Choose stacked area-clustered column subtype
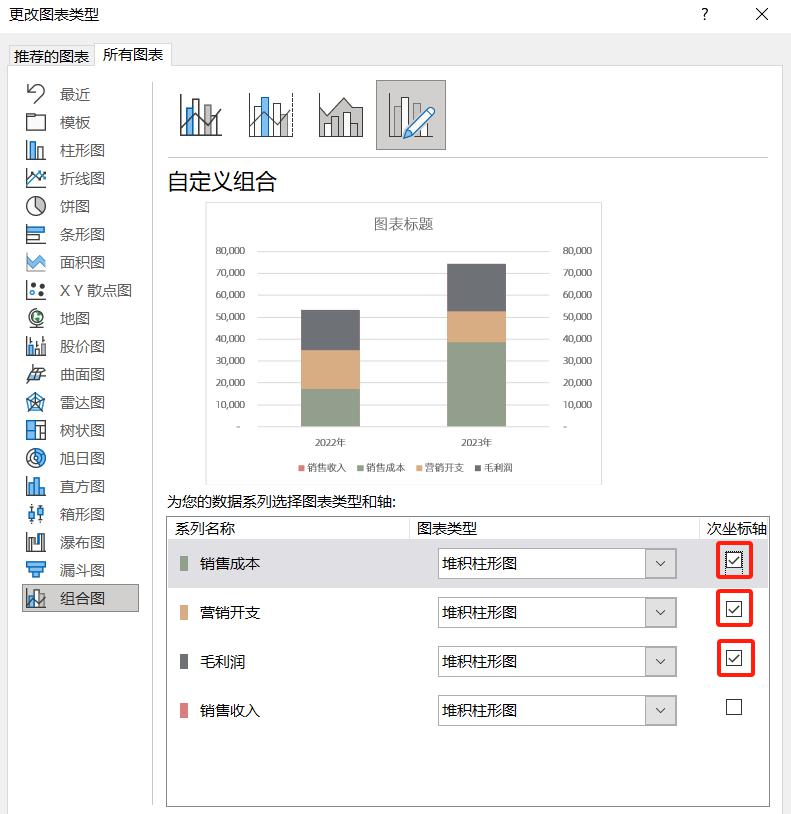 pos(341,115)
